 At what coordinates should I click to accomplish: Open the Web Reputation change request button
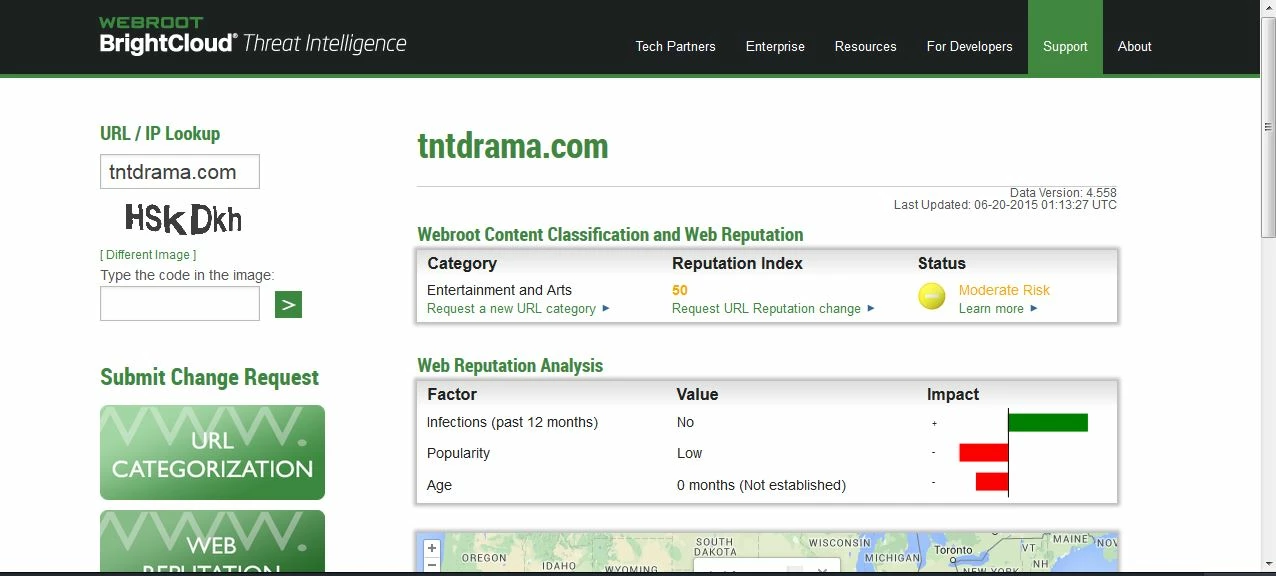pyautogui.click(x=212, y=542)
